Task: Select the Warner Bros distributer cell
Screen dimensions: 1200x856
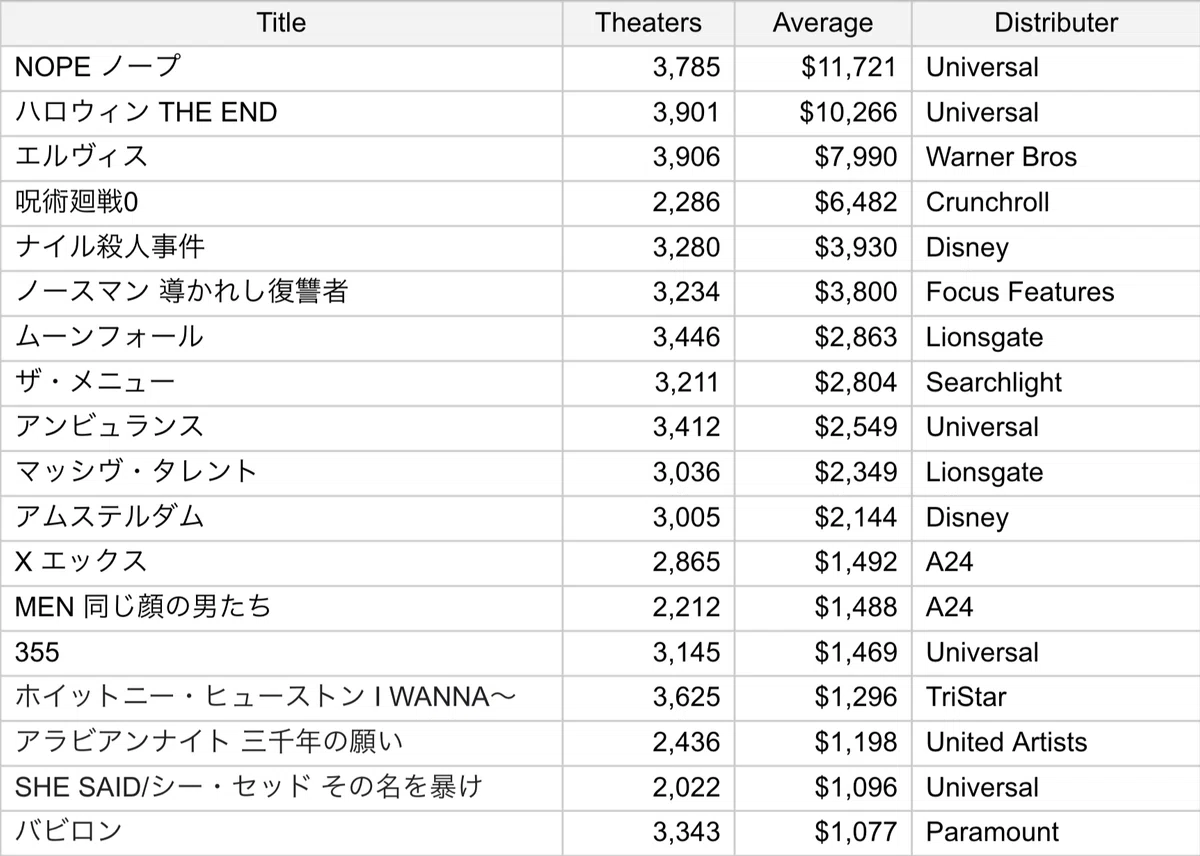Action: (1056, 158)
